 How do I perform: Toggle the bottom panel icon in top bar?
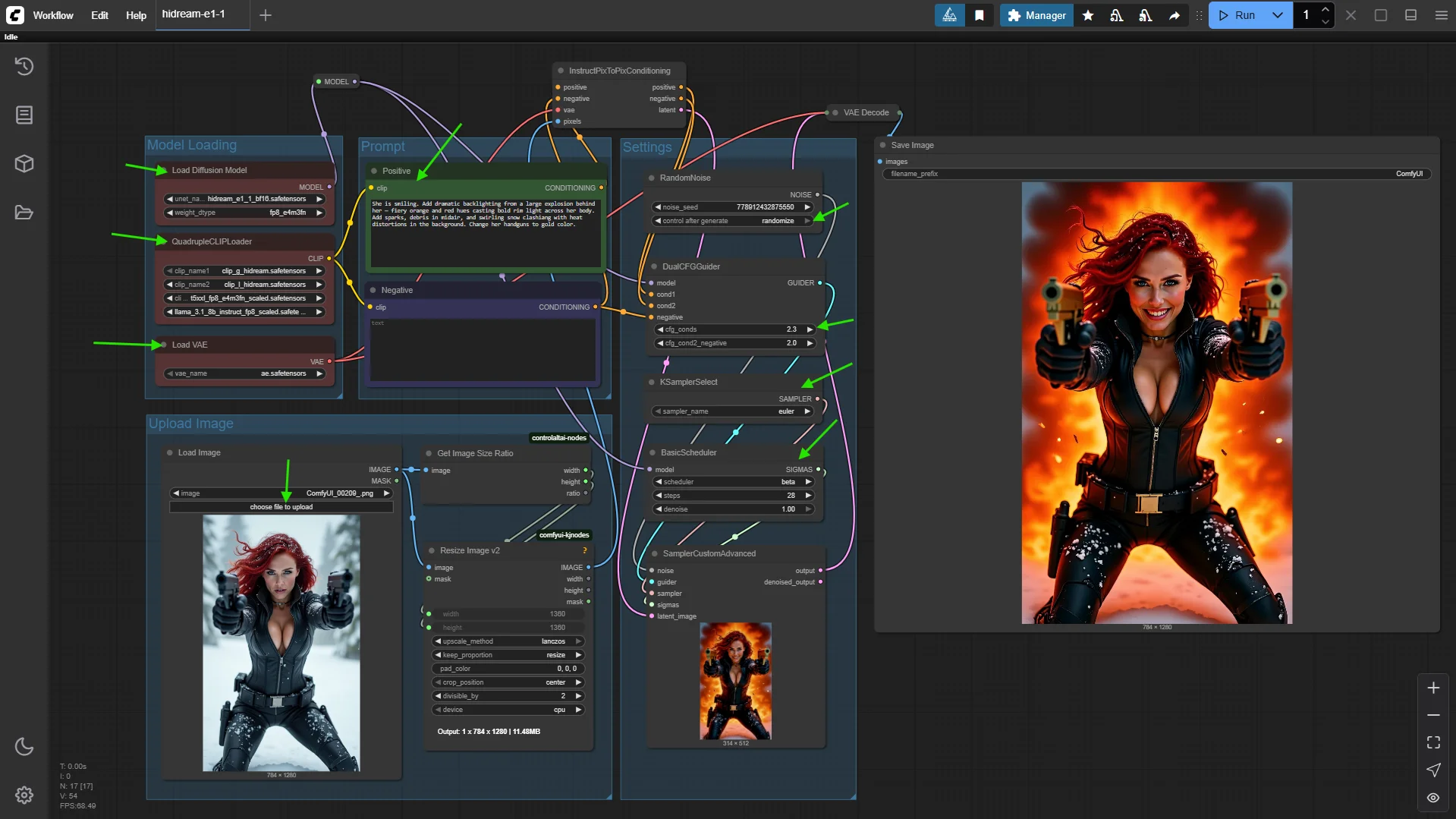coord(1411,15)
